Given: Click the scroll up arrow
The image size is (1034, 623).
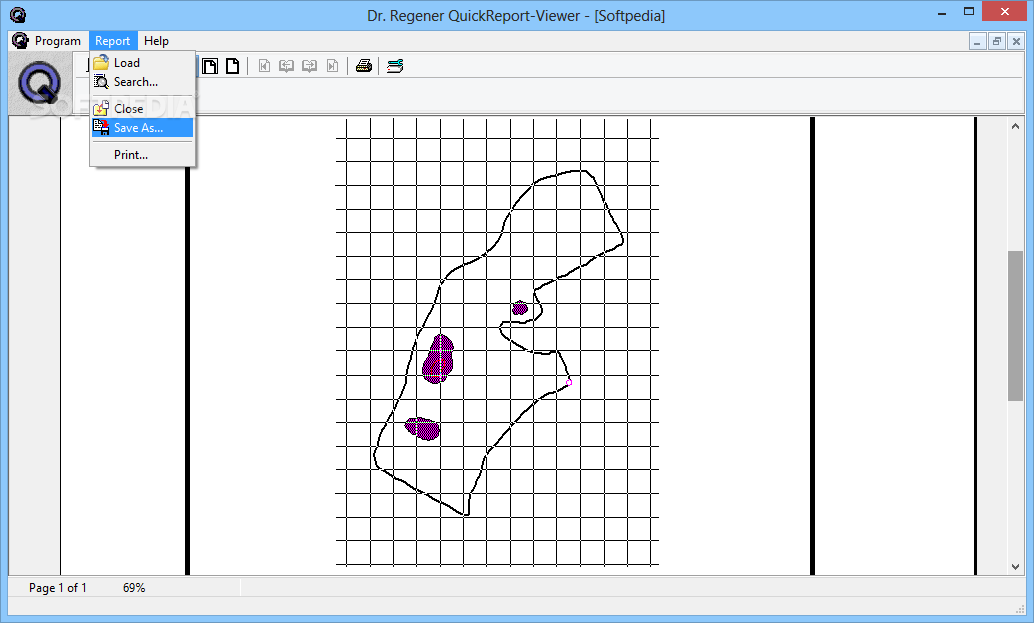Looking at the screenshot, I should click(1015, 126).
